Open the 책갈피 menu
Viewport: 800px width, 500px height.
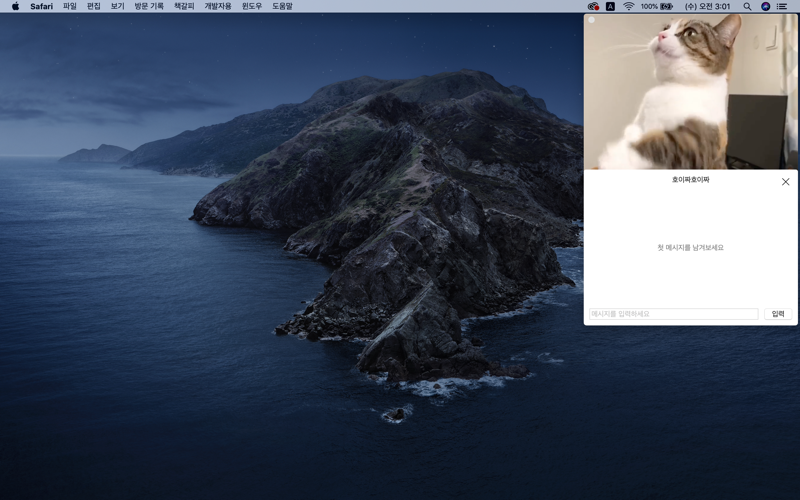[184, 6]
